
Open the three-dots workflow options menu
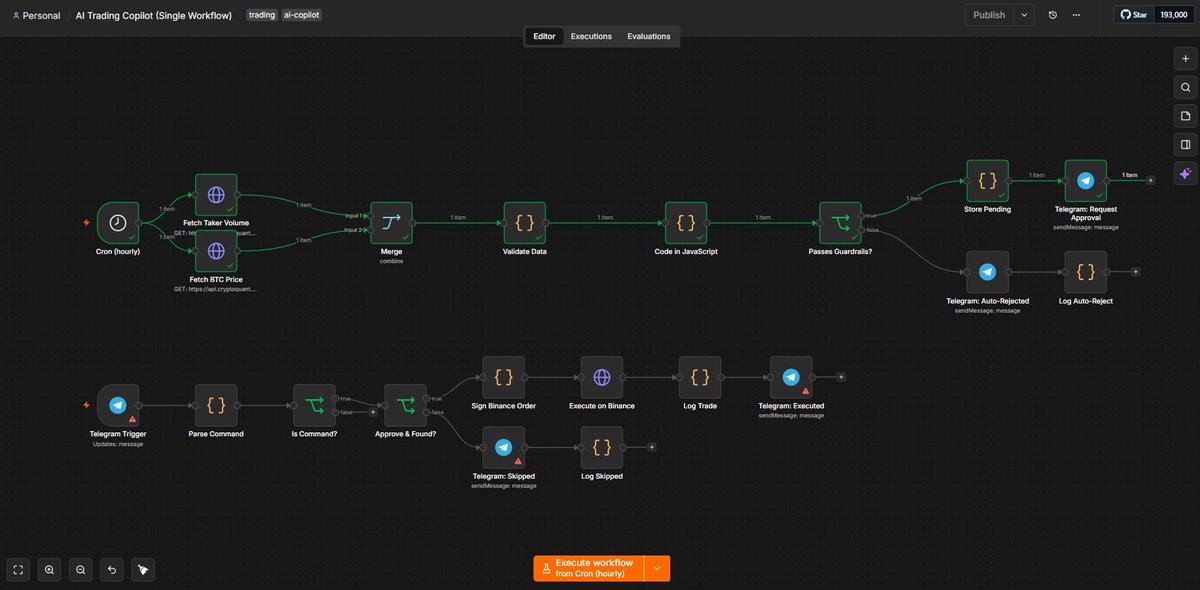pos(1076,15)
